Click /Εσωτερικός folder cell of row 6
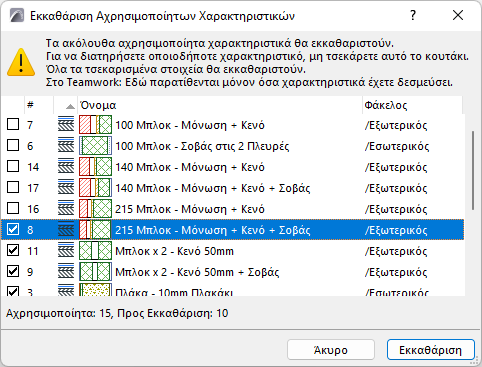 point(397,146)
